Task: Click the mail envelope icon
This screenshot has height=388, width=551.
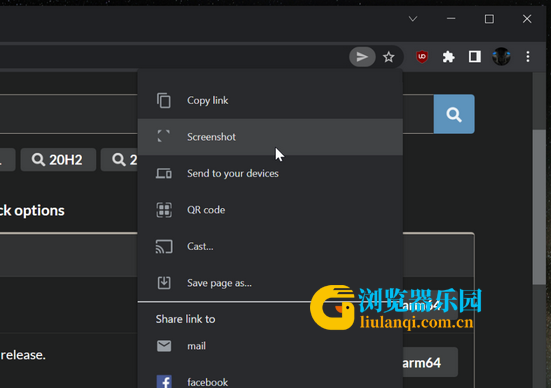Action: pyautogui.click(x=164, y=346)
